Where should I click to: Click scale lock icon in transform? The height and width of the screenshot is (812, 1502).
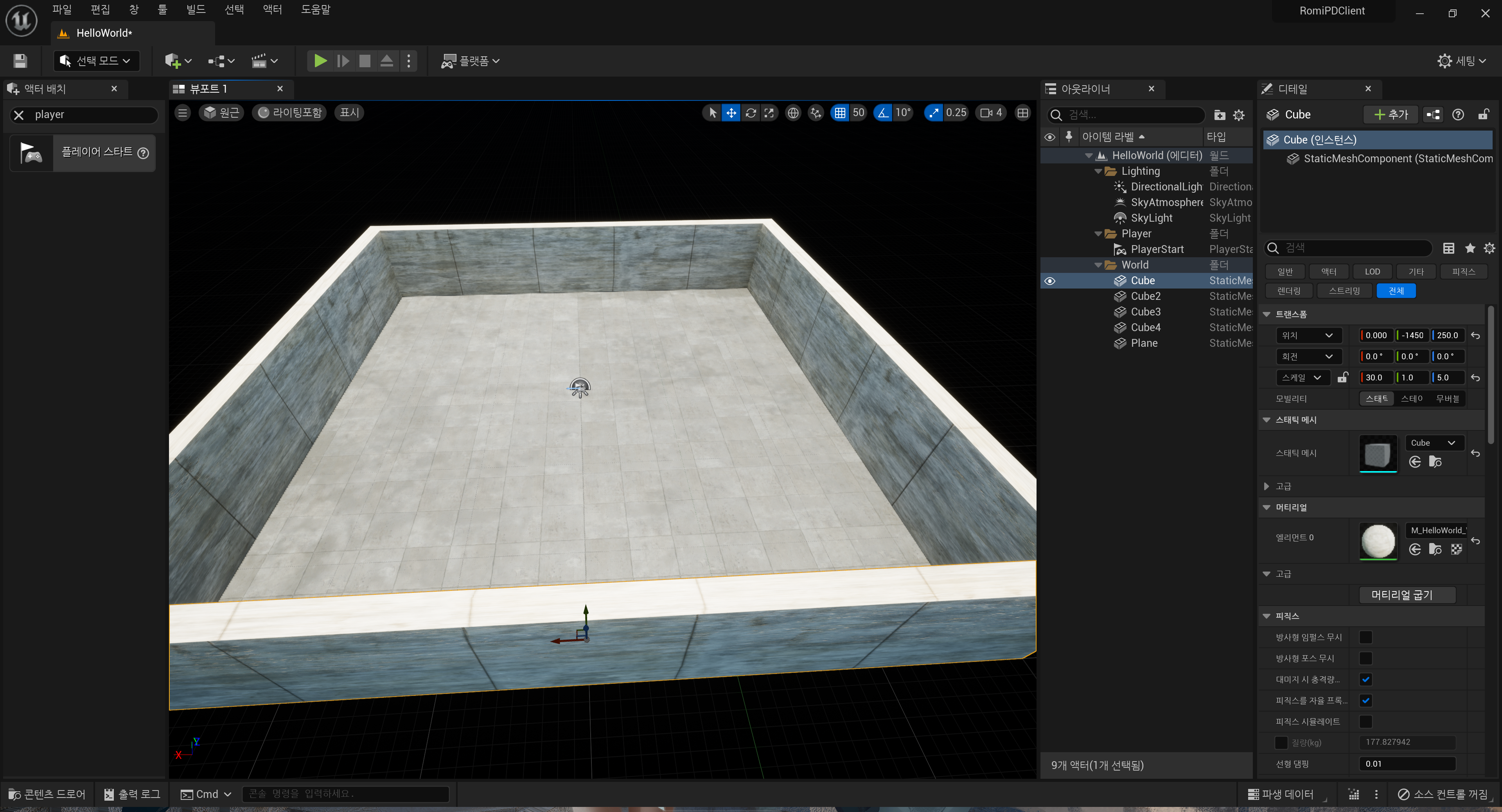pyautogui.click(x=1342, y=377)
